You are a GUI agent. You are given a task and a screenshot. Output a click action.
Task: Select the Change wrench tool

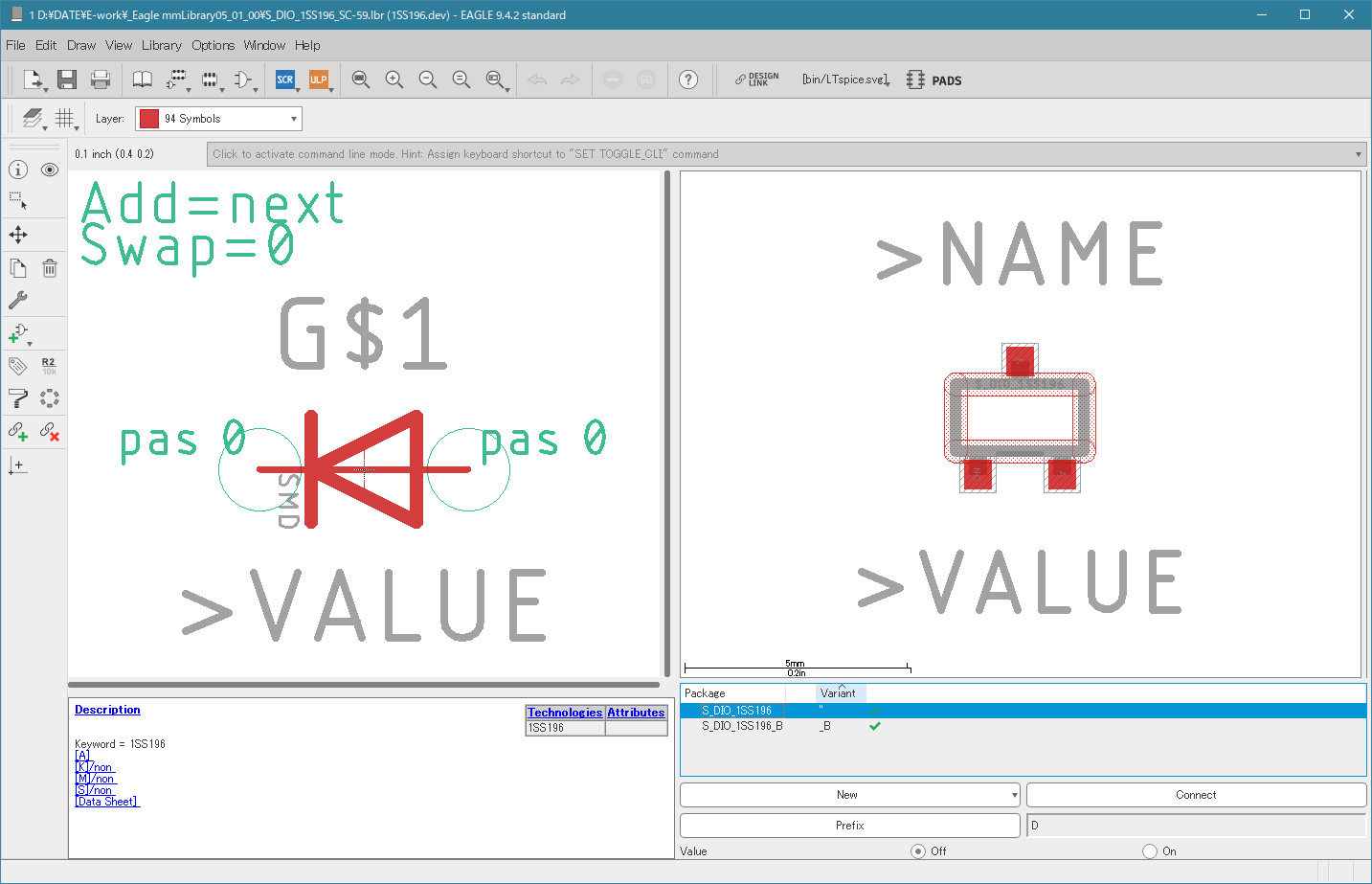(x=18, y=300)
